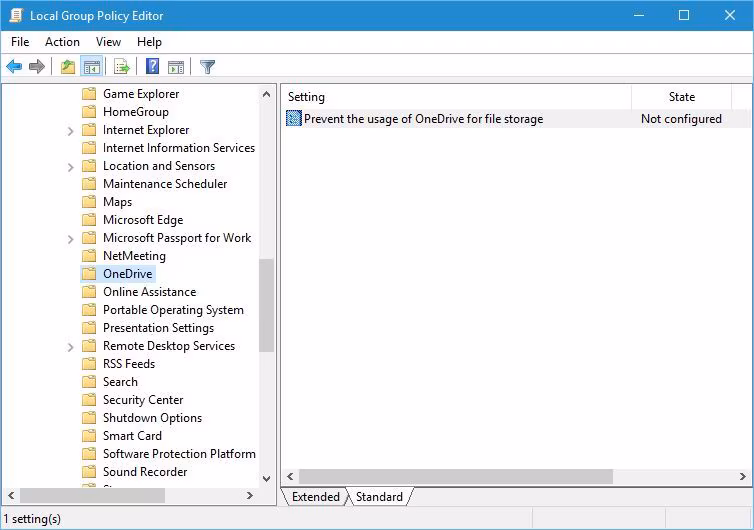Select Security Center in tree

143,400
